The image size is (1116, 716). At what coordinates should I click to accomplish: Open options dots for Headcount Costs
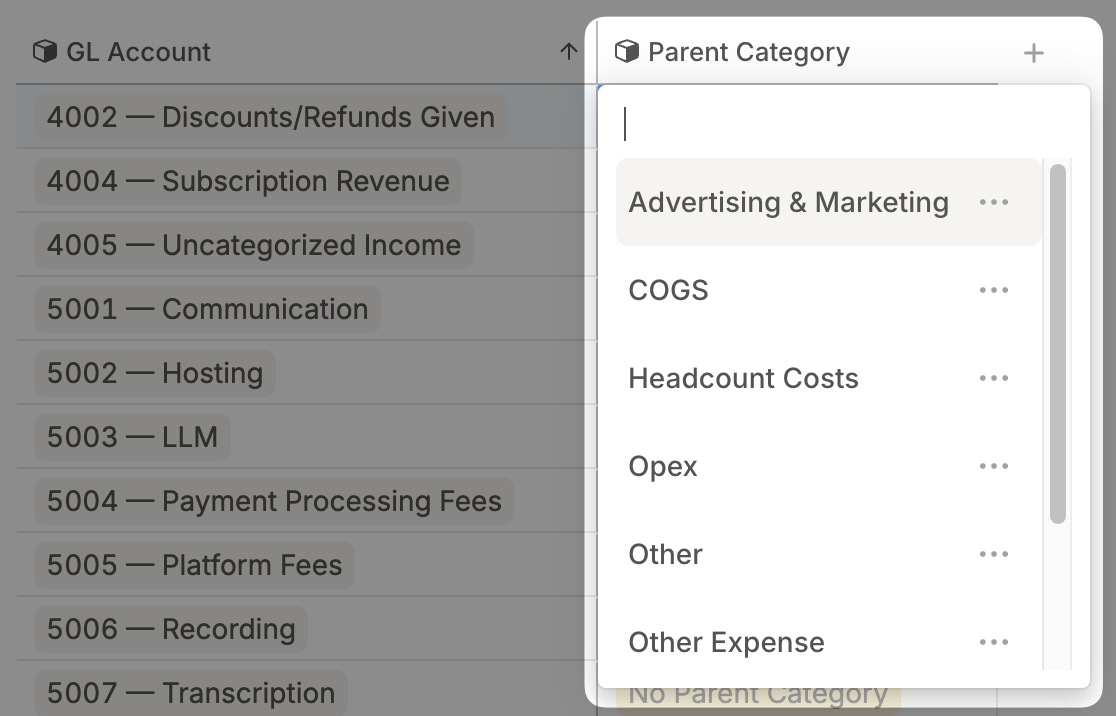(994, 378)
